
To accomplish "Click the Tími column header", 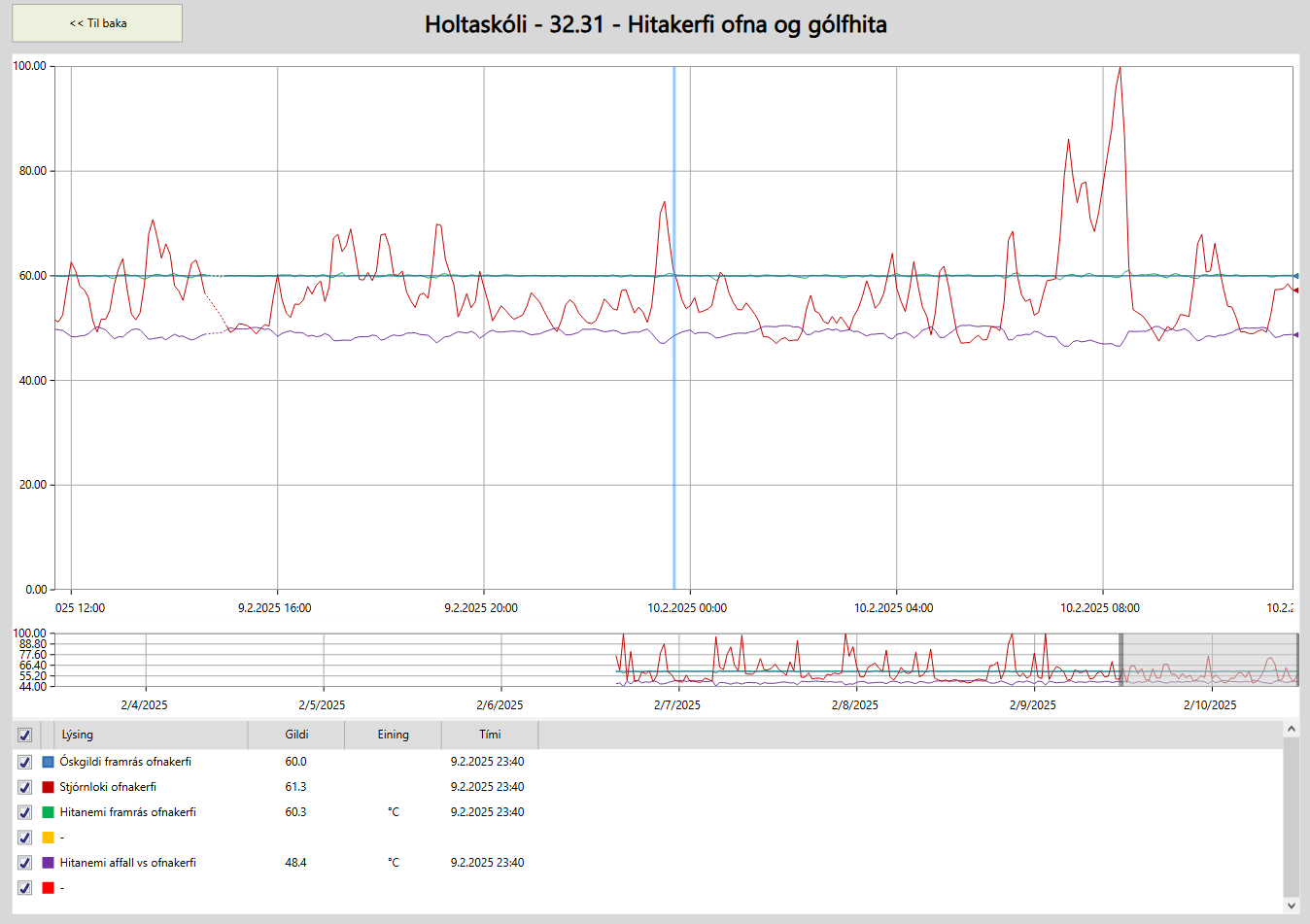I will point(490,735).
